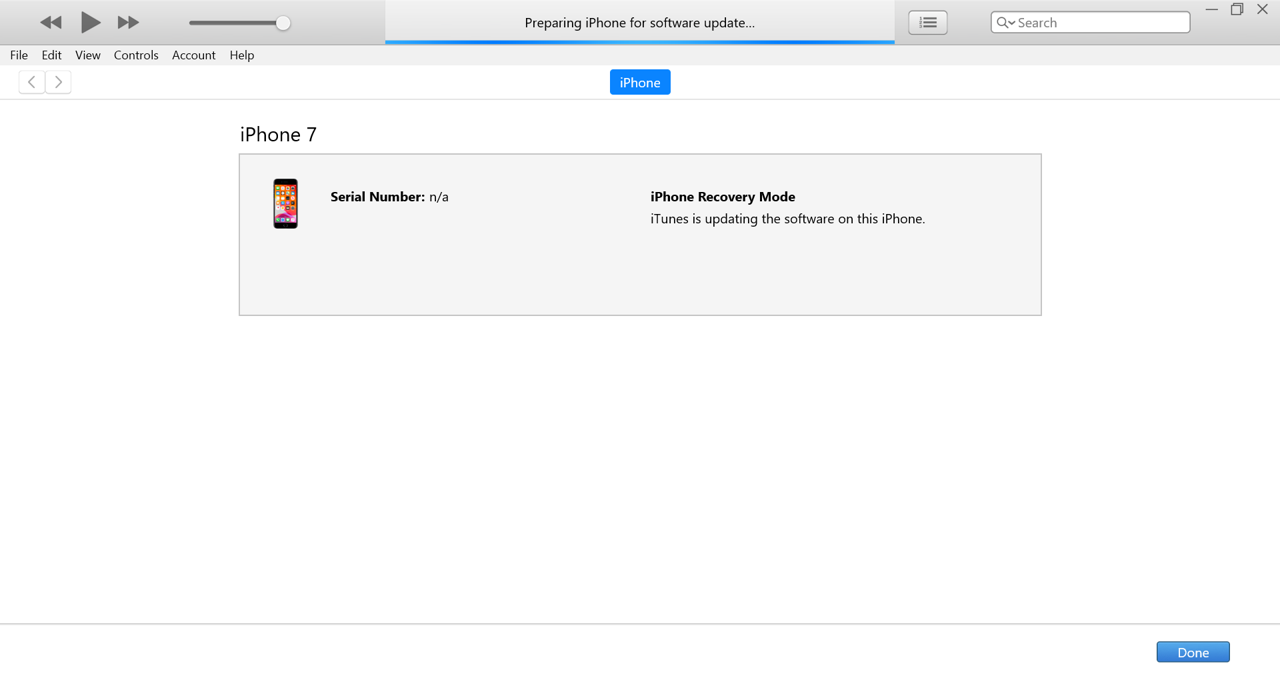Open the Controls menu
The height and width of the screenshot is (677, 1280).
click(136, 55)
